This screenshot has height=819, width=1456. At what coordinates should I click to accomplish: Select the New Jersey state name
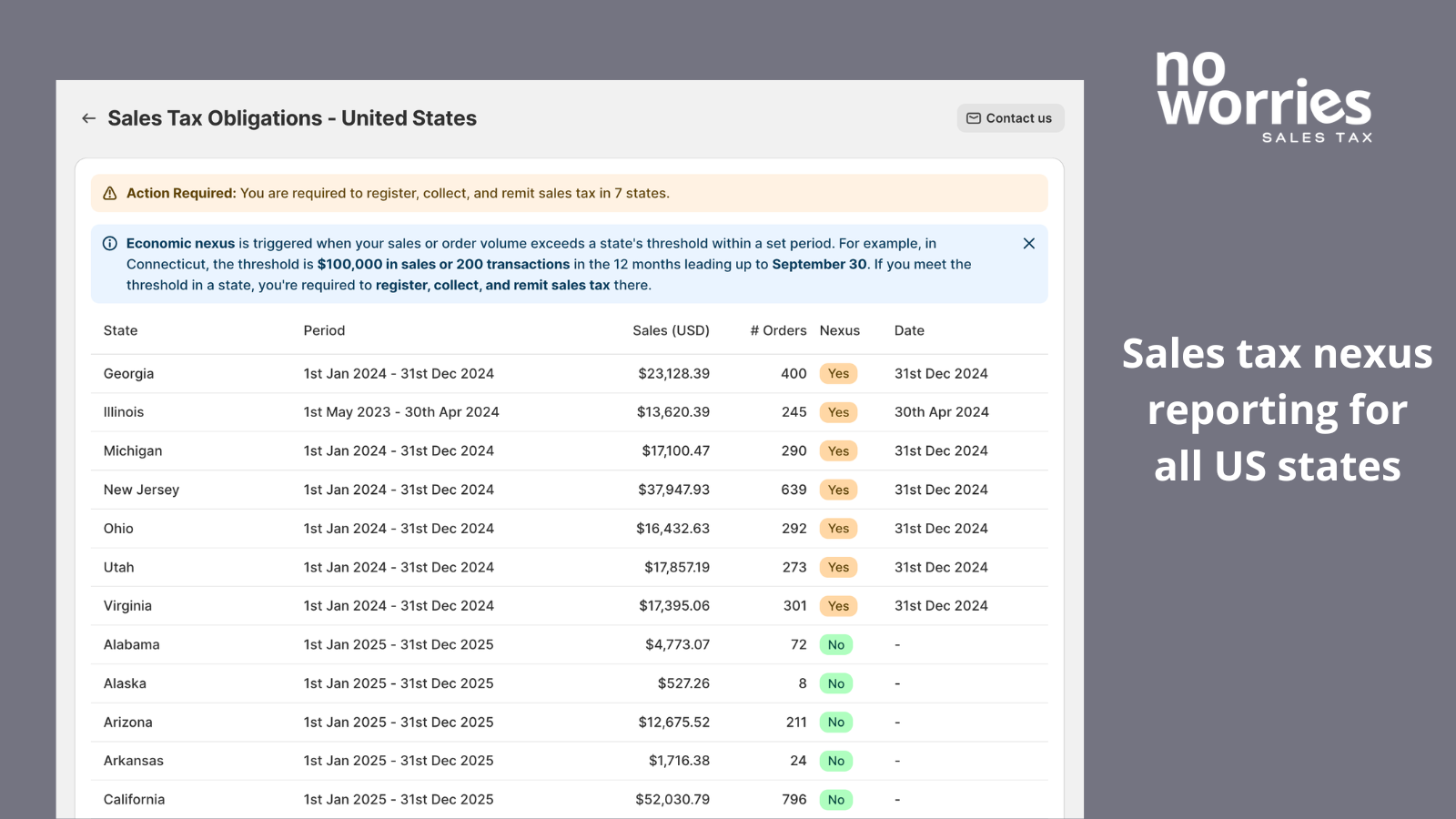click(141, 490)
